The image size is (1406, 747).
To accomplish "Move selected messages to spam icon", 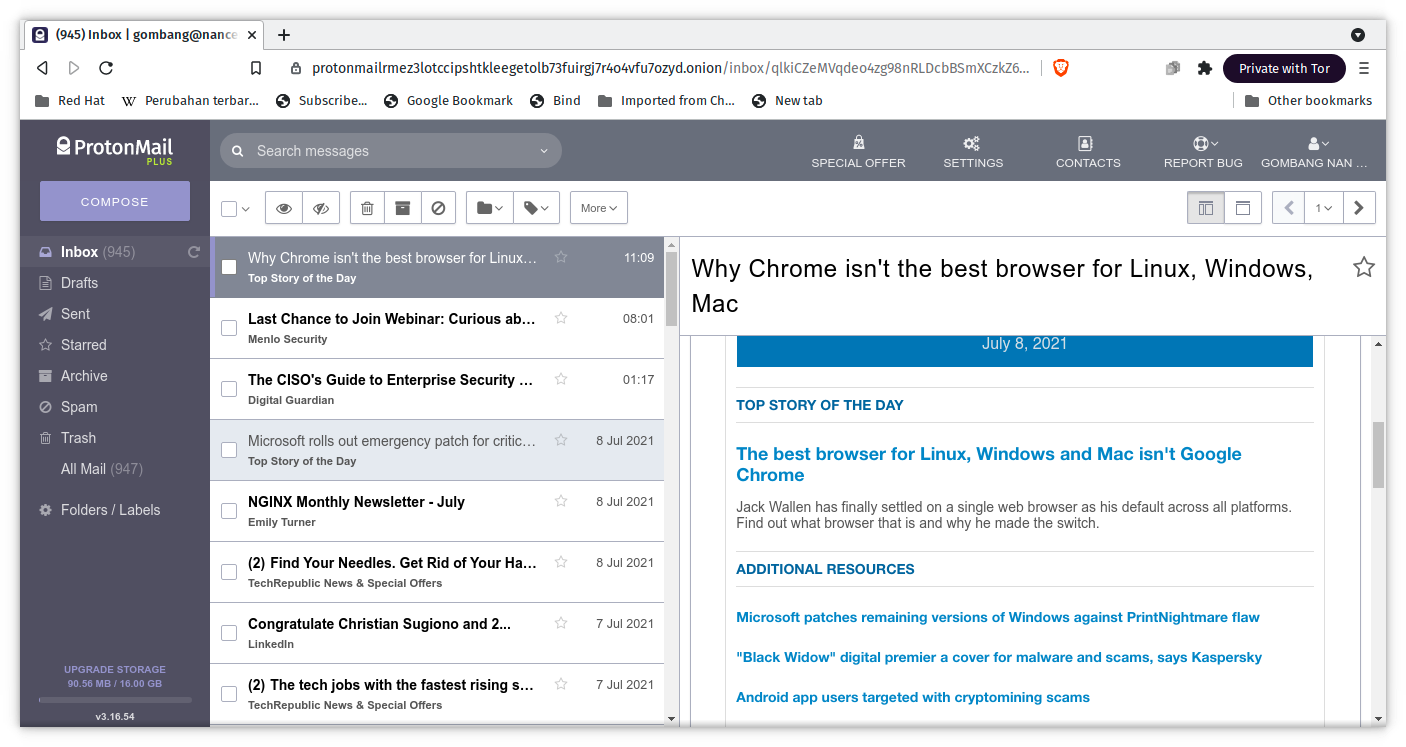I will click(x=438, y=208).
